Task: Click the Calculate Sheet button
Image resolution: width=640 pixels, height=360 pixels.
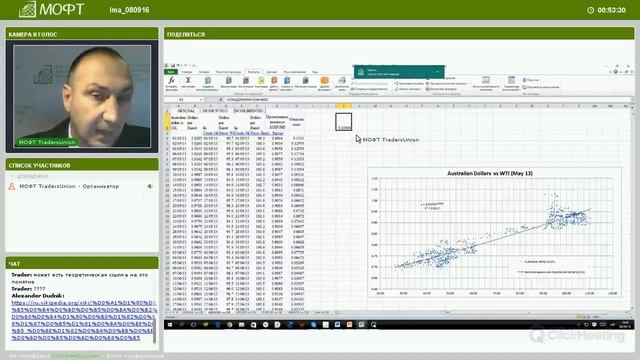Action: pyautogui.click(x=541, y=87)
